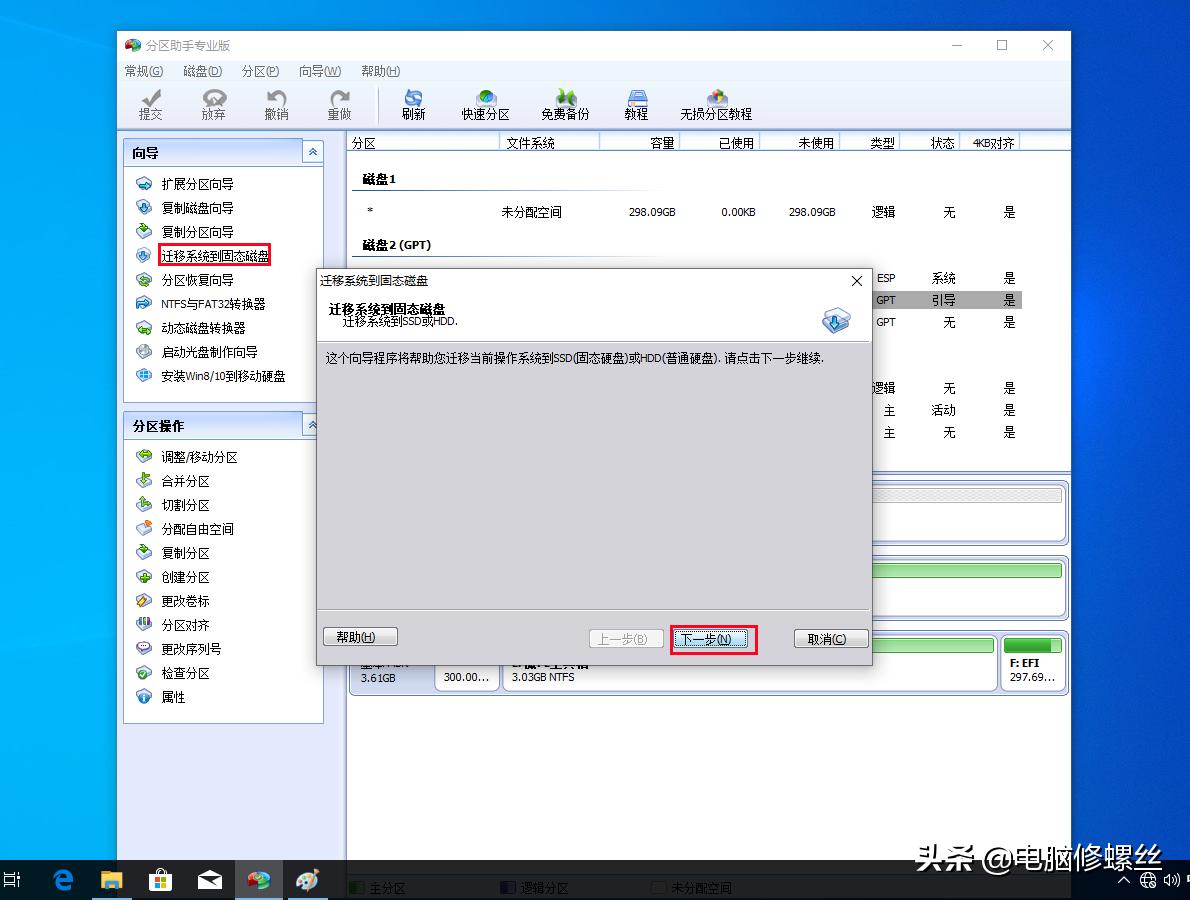
Task: Collapse the 向导 panel
Action: [313, 151]
